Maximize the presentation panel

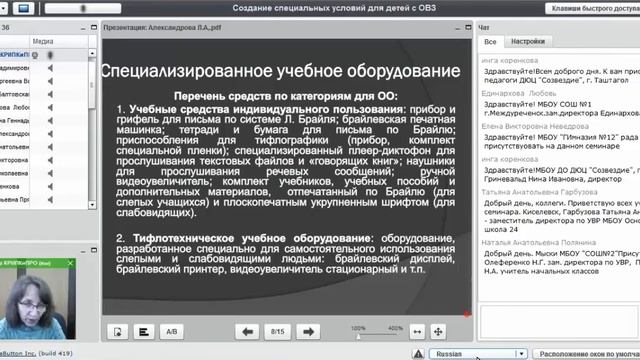(x=468, y=27)
